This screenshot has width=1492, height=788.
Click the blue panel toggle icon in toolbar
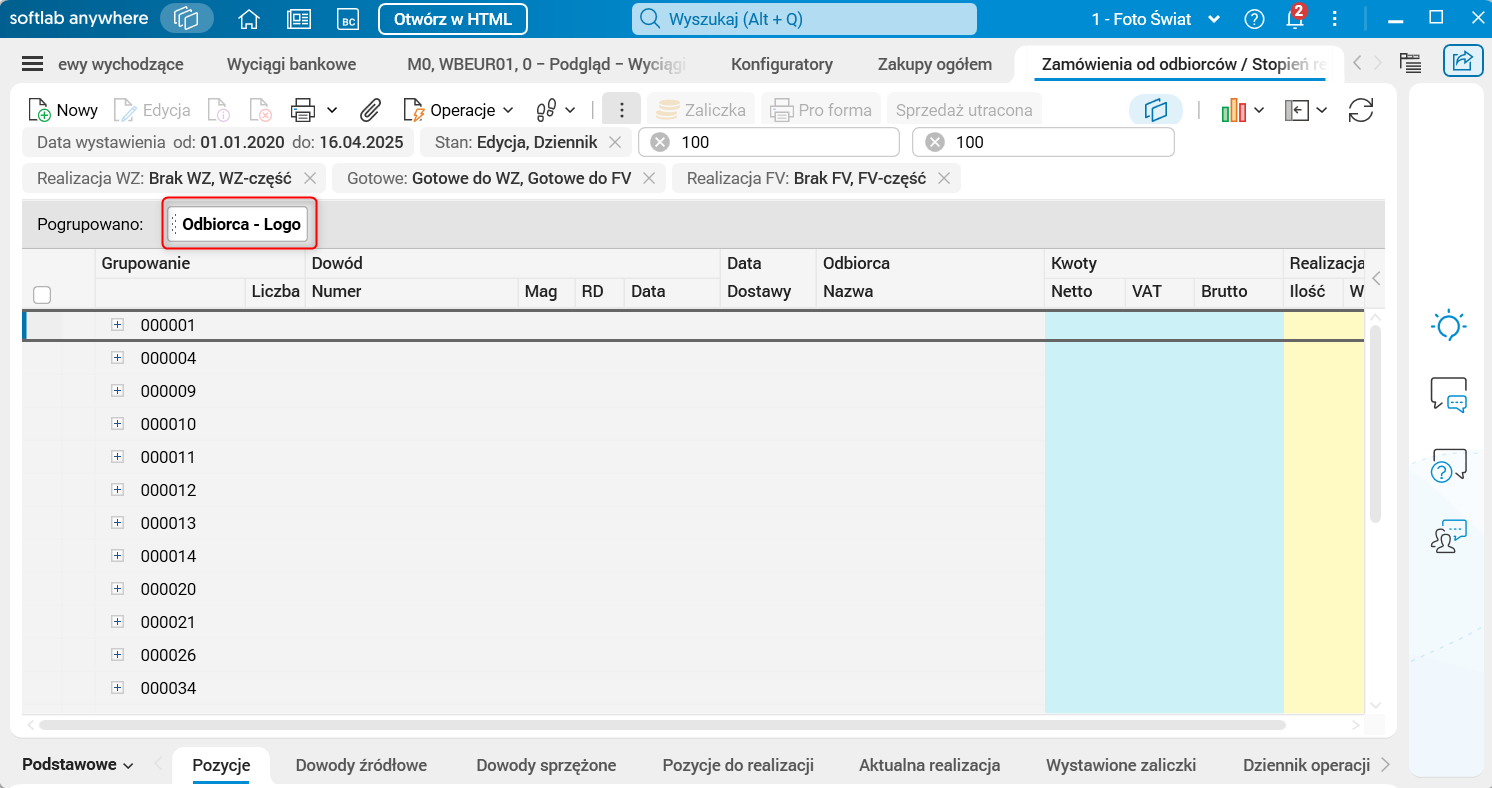click(1156, 110)
